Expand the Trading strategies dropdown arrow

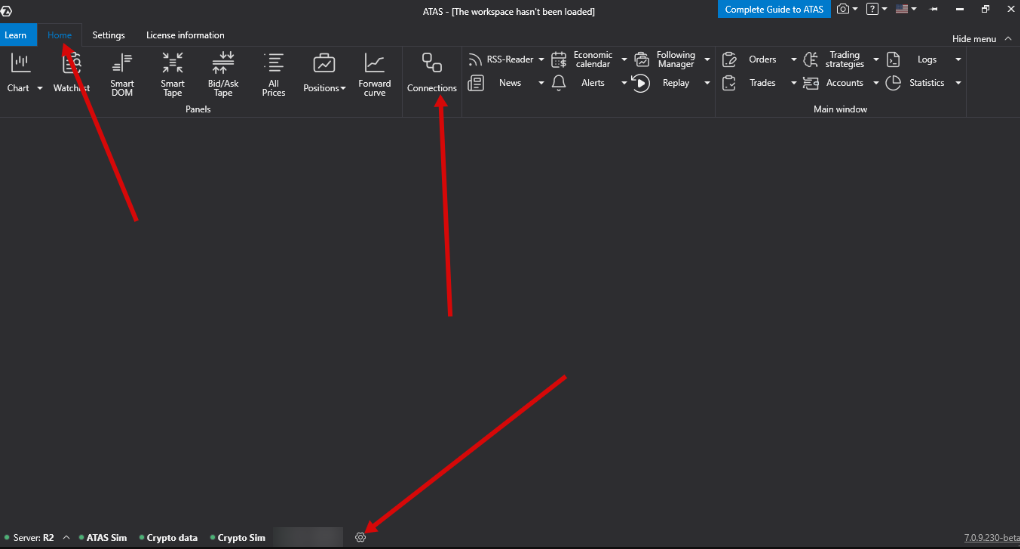coord(876,59)
